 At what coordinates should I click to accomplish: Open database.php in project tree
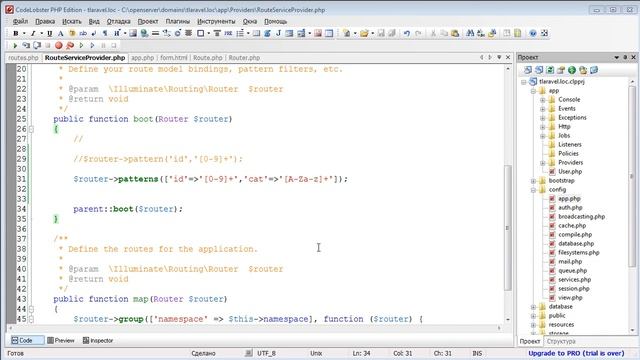pos(576,244)
